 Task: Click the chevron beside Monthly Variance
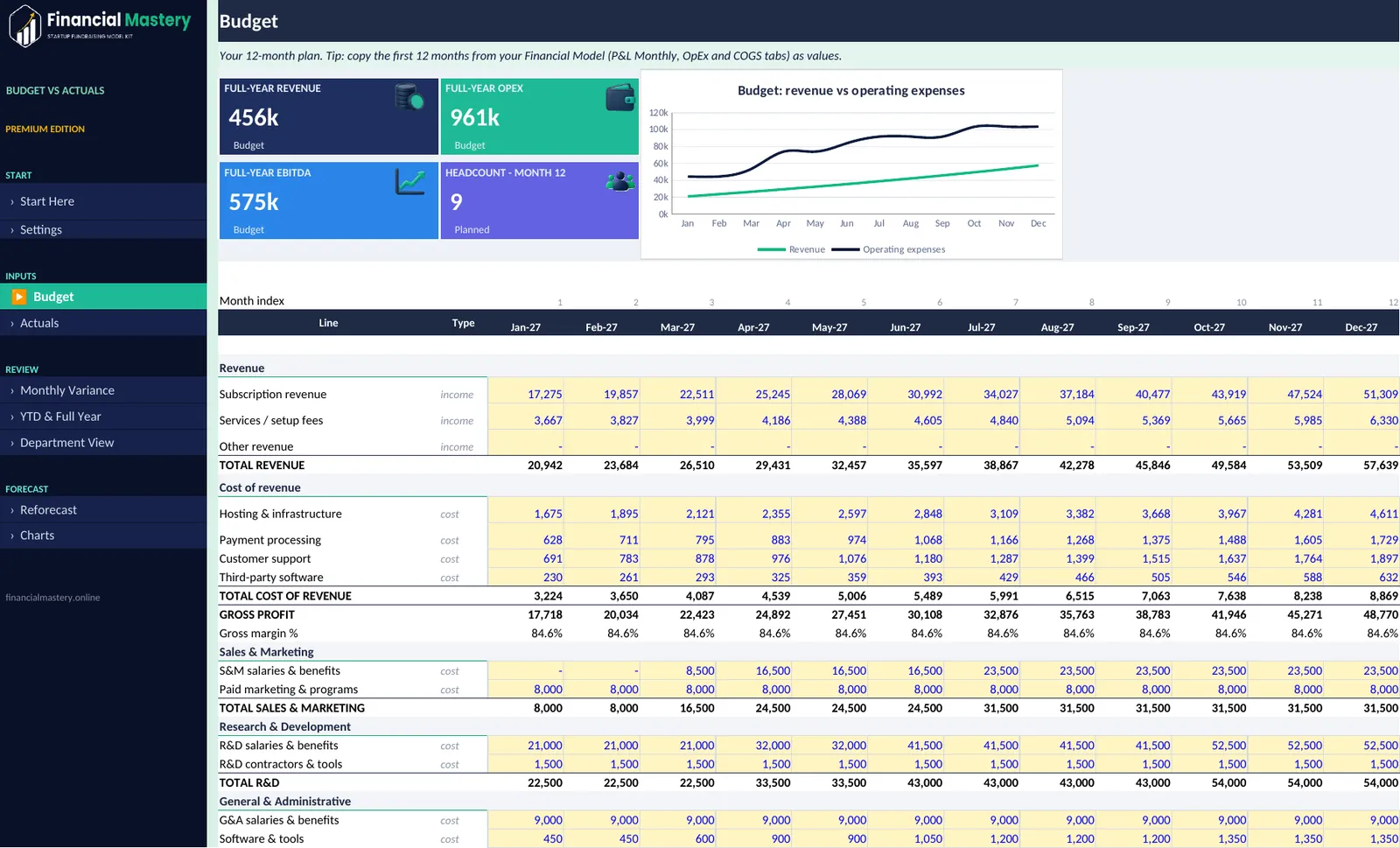tap(11, 391)
